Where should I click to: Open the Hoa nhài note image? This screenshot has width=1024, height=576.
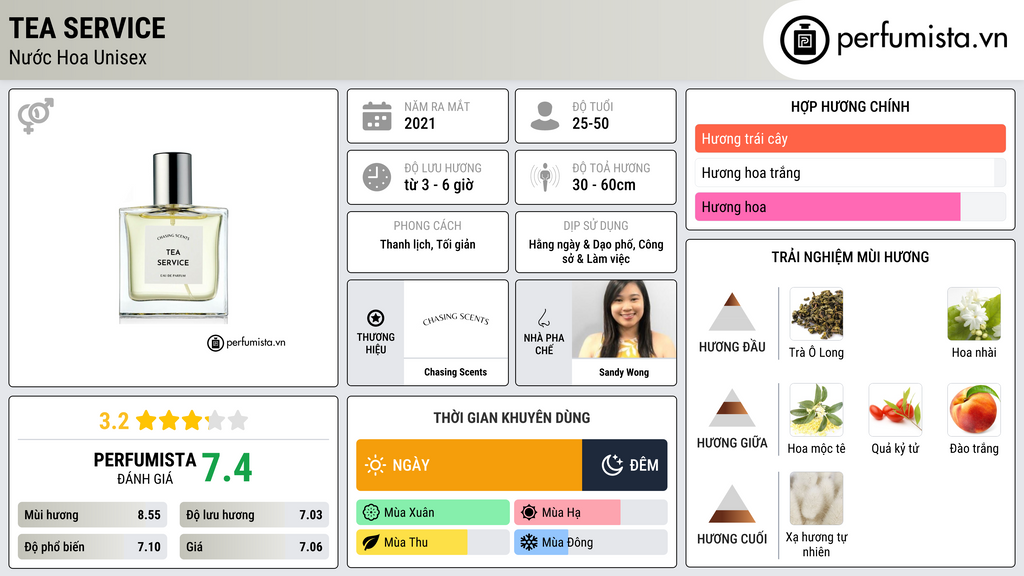[974, 314]
